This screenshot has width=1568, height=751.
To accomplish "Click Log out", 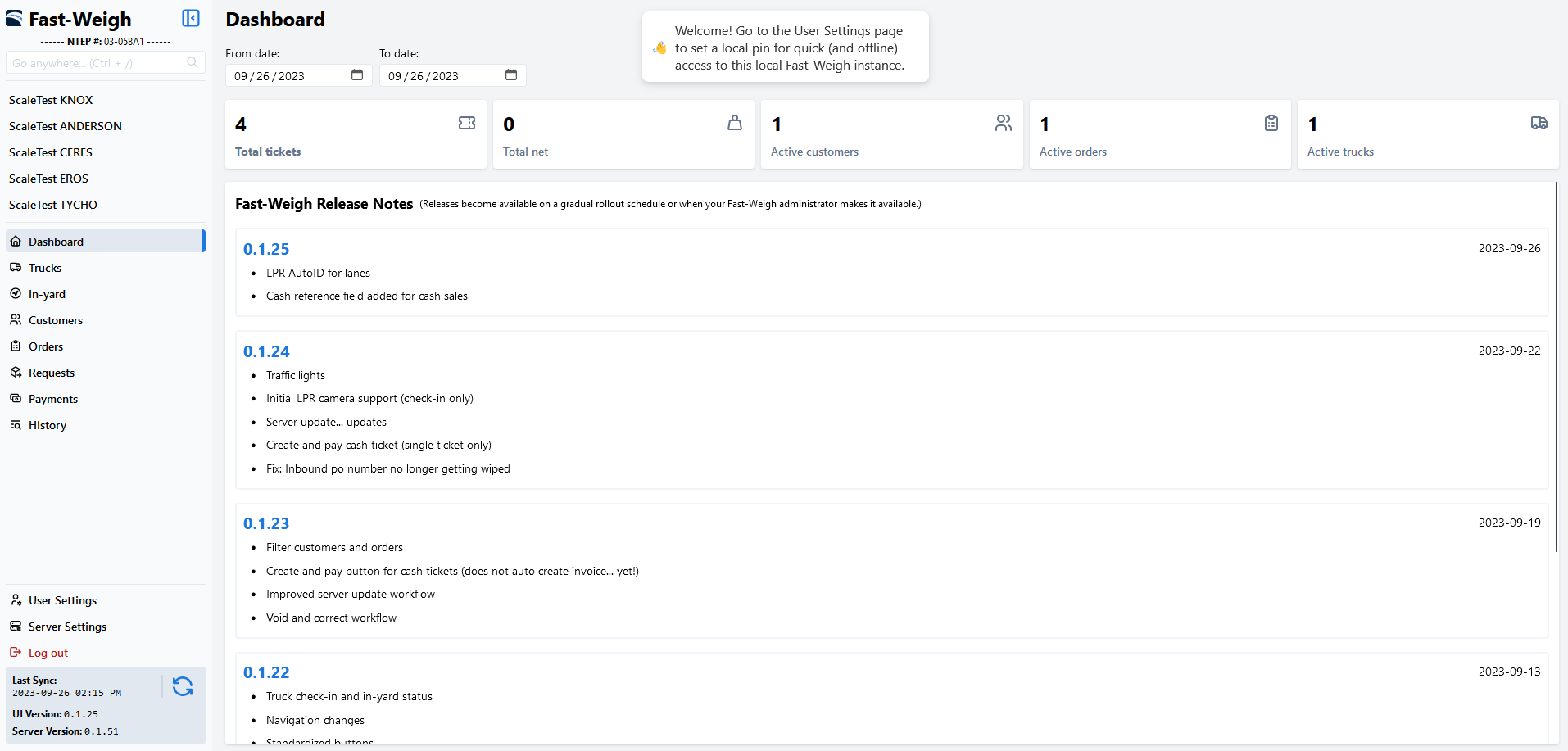I will point(48,653).
